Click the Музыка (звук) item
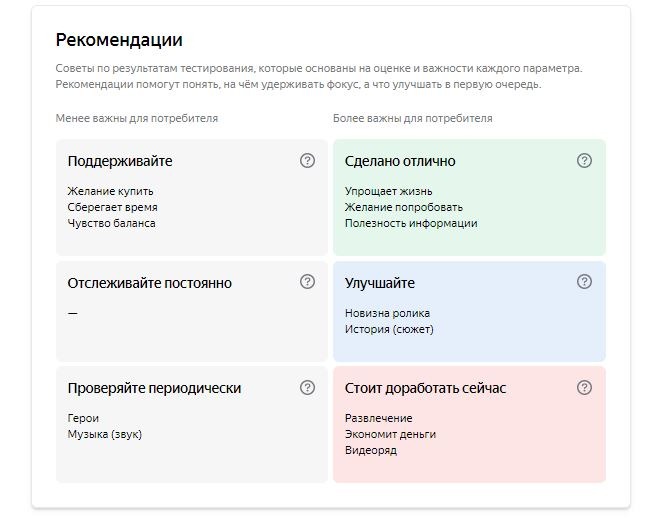 [102, 434]
